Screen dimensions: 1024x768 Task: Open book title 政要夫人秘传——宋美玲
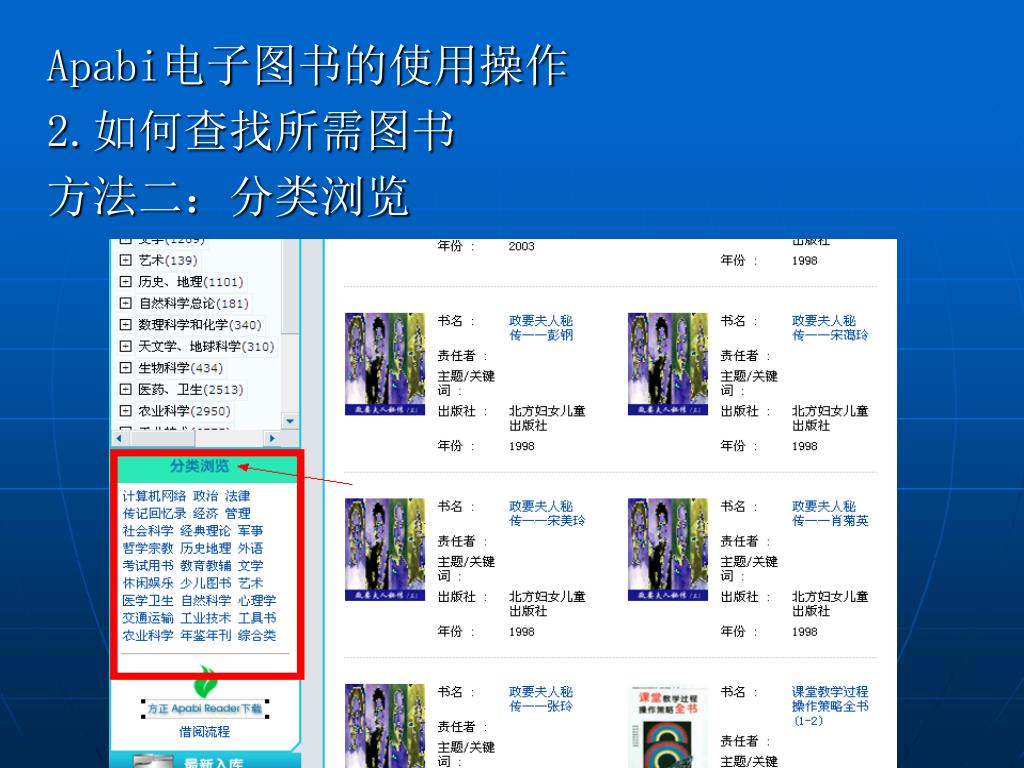[547, 514]
